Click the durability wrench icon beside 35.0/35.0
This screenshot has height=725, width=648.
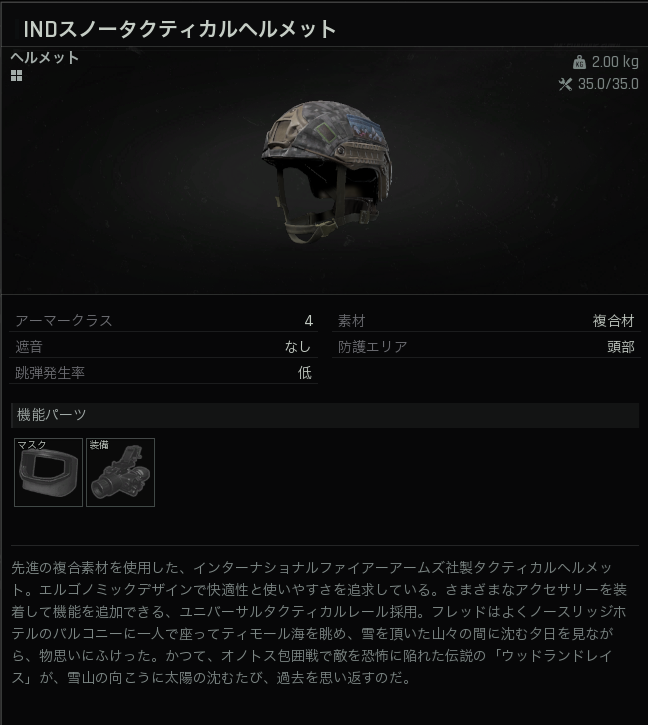(565, 84)
